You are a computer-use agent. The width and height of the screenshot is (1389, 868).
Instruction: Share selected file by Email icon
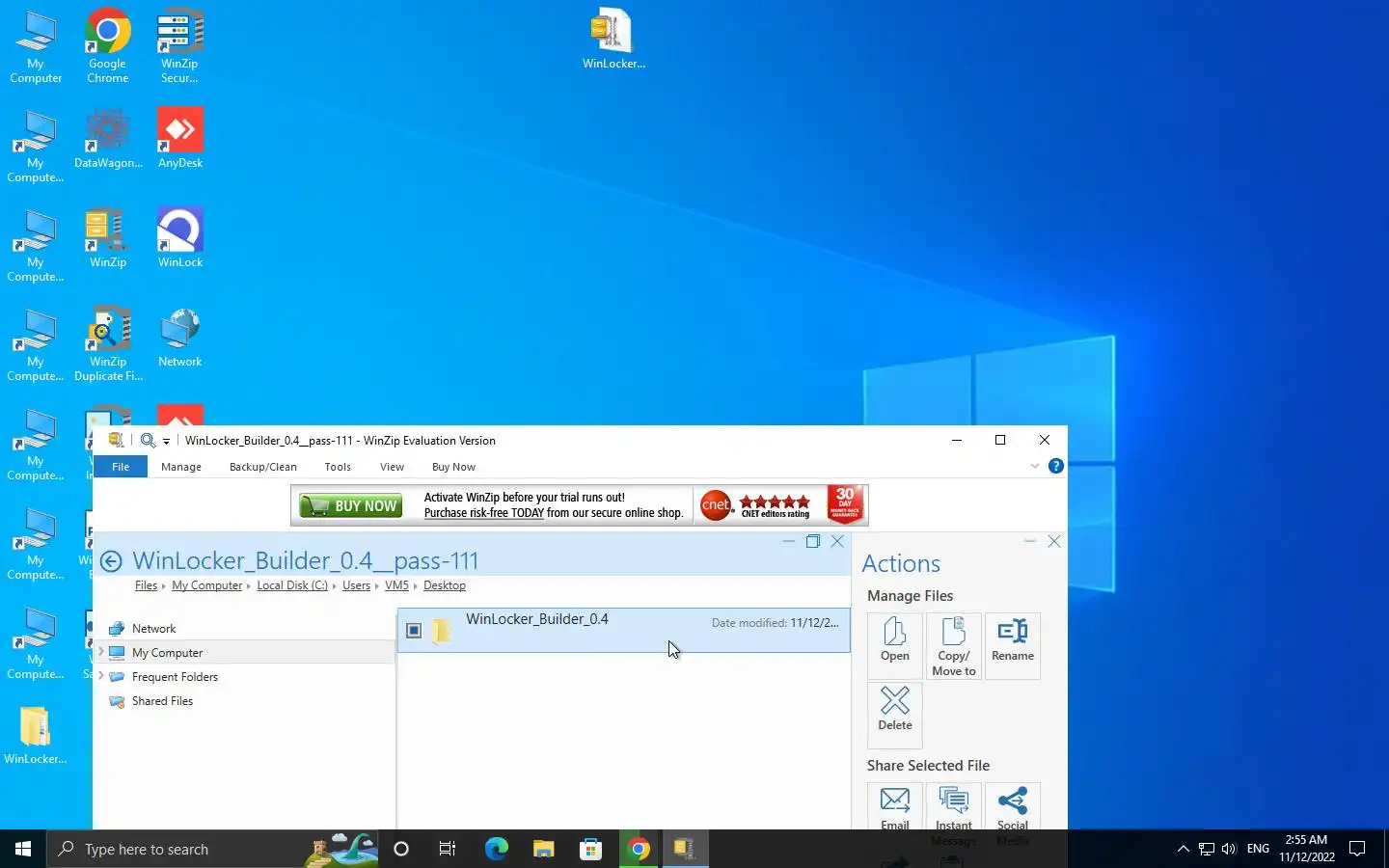pos(895,807)
